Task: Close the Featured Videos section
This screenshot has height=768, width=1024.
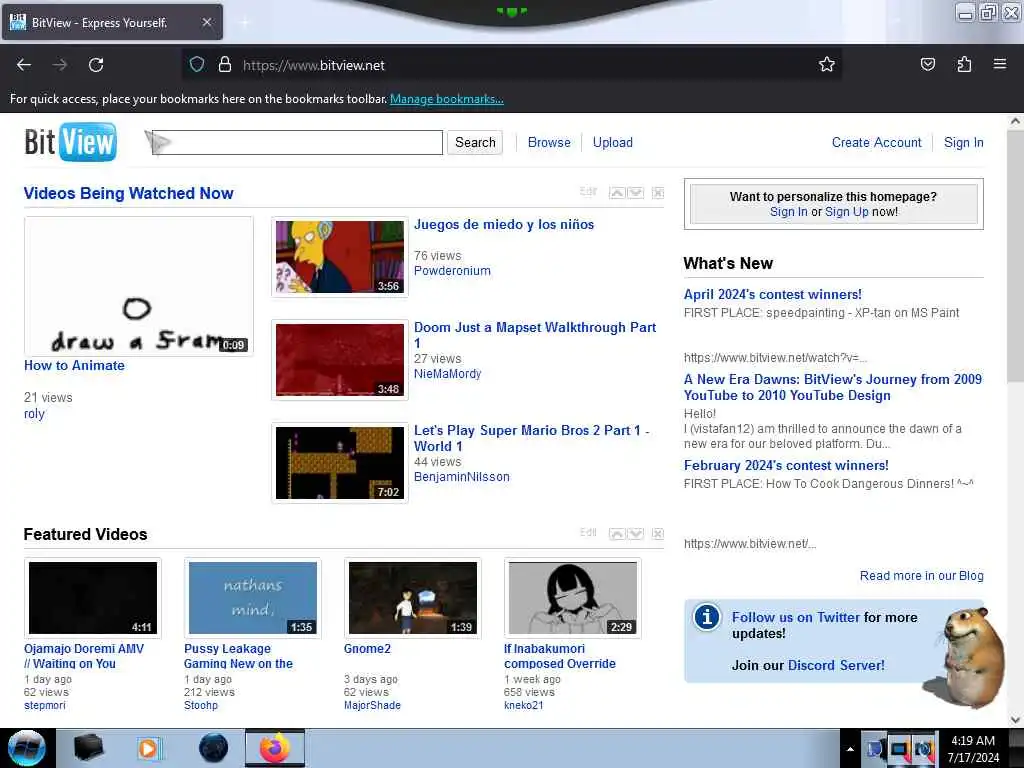Action: [658, 534]
